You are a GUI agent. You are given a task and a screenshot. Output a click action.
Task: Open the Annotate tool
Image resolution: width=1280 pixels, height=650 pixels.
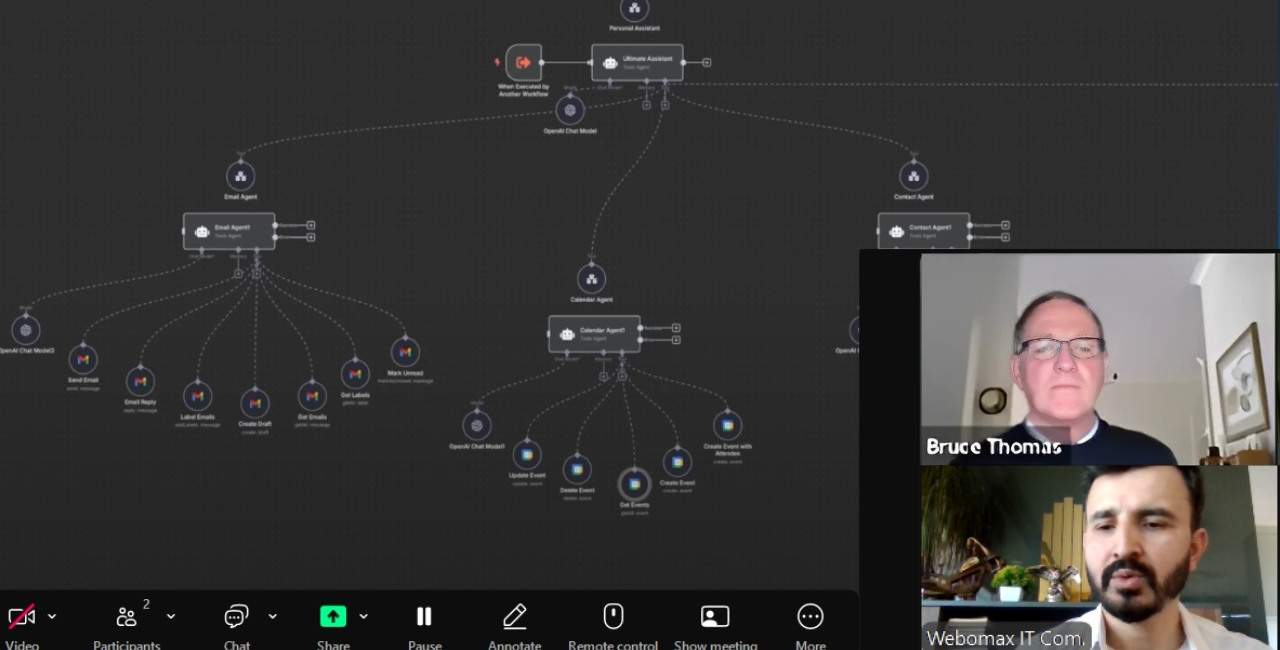tap(515, 627)
